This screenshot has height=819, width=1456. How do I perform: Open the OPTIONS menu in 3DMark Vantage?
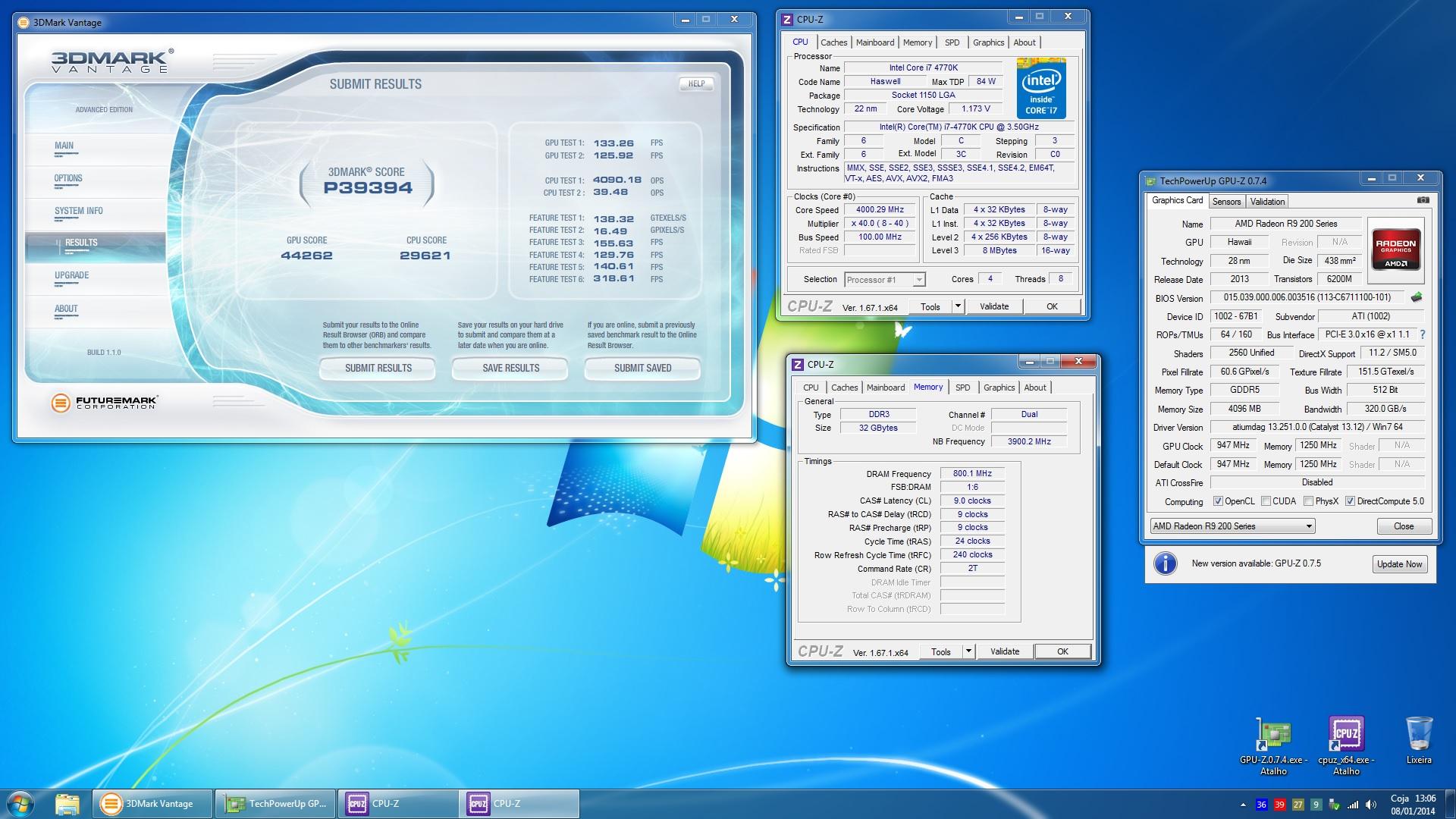pos(68,179)
